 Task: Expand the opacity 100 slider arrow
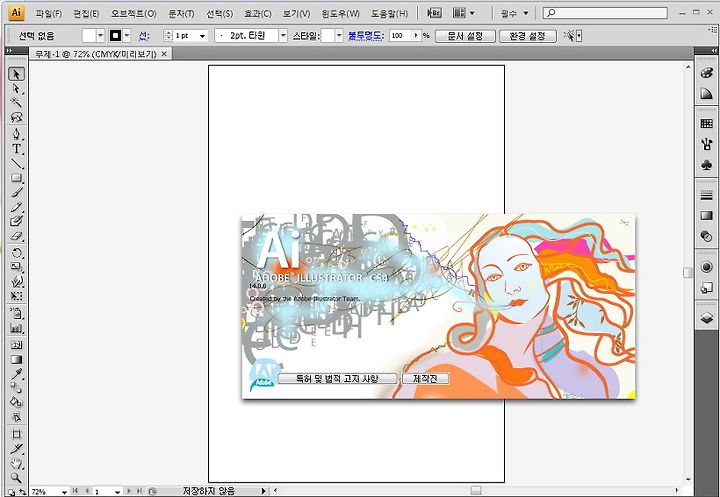(416, 35)
